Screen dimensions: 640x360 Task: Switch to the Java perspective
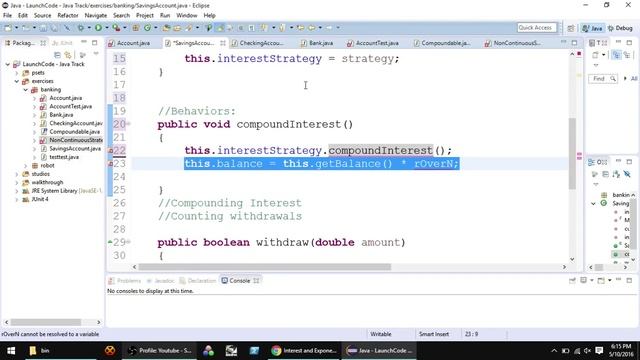pos(592,28)
